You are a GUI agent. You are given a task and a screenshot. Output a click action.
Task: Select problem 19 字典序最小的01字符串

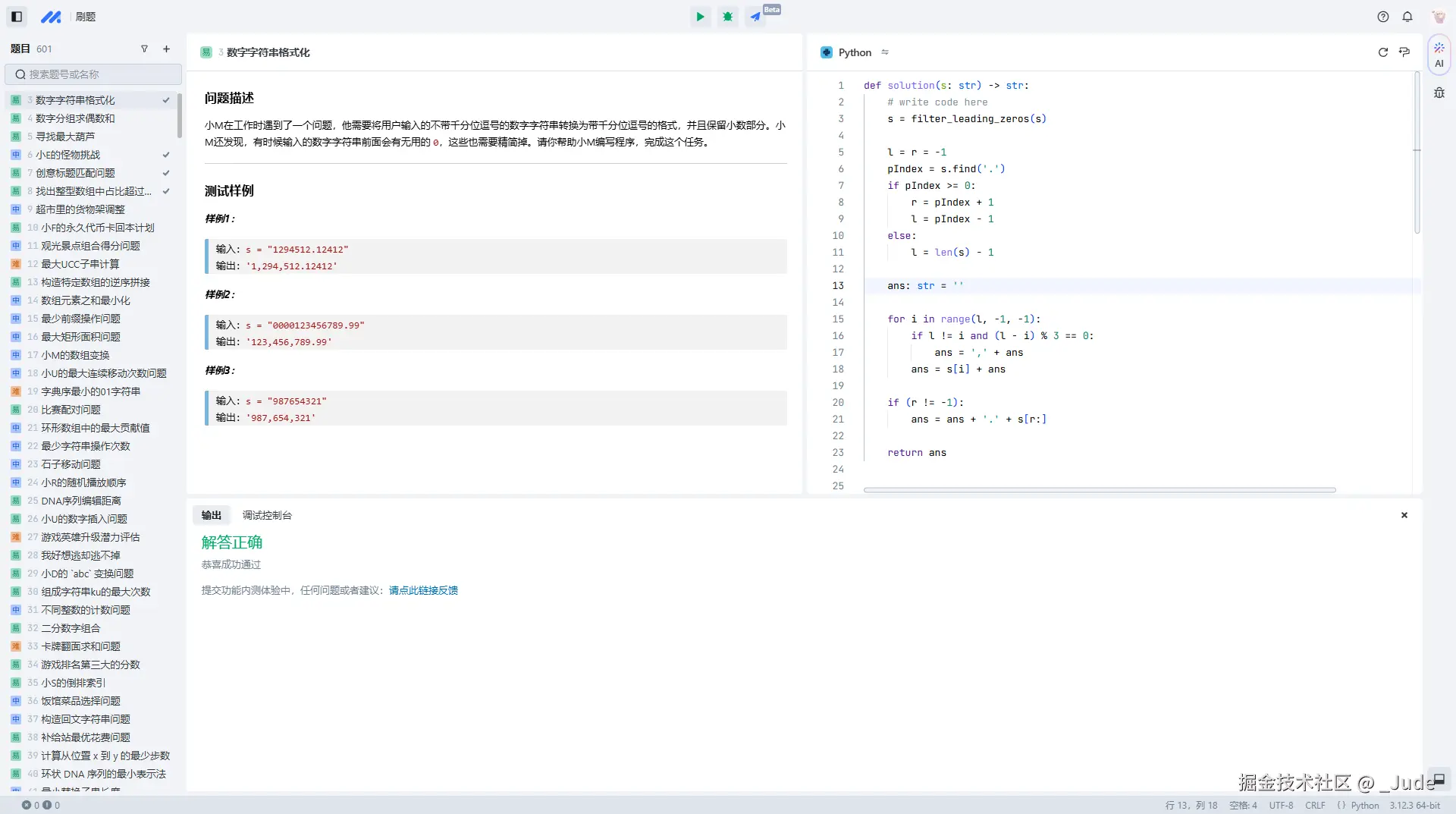pyautogui.click(x=91, y=391)
